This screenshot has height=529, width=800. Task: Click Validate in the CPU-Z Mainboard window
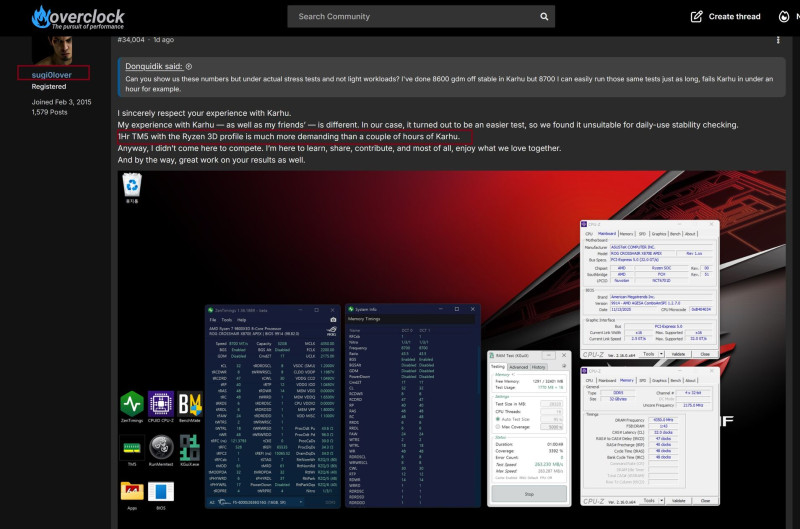[x=678, y=354]
